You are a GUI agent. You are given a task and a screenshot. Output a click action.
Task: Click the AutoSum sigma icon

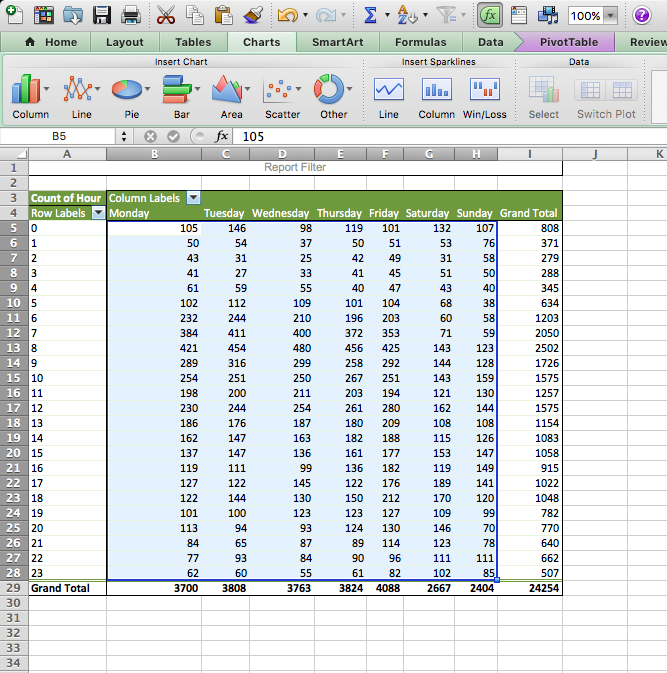[370, 15]
